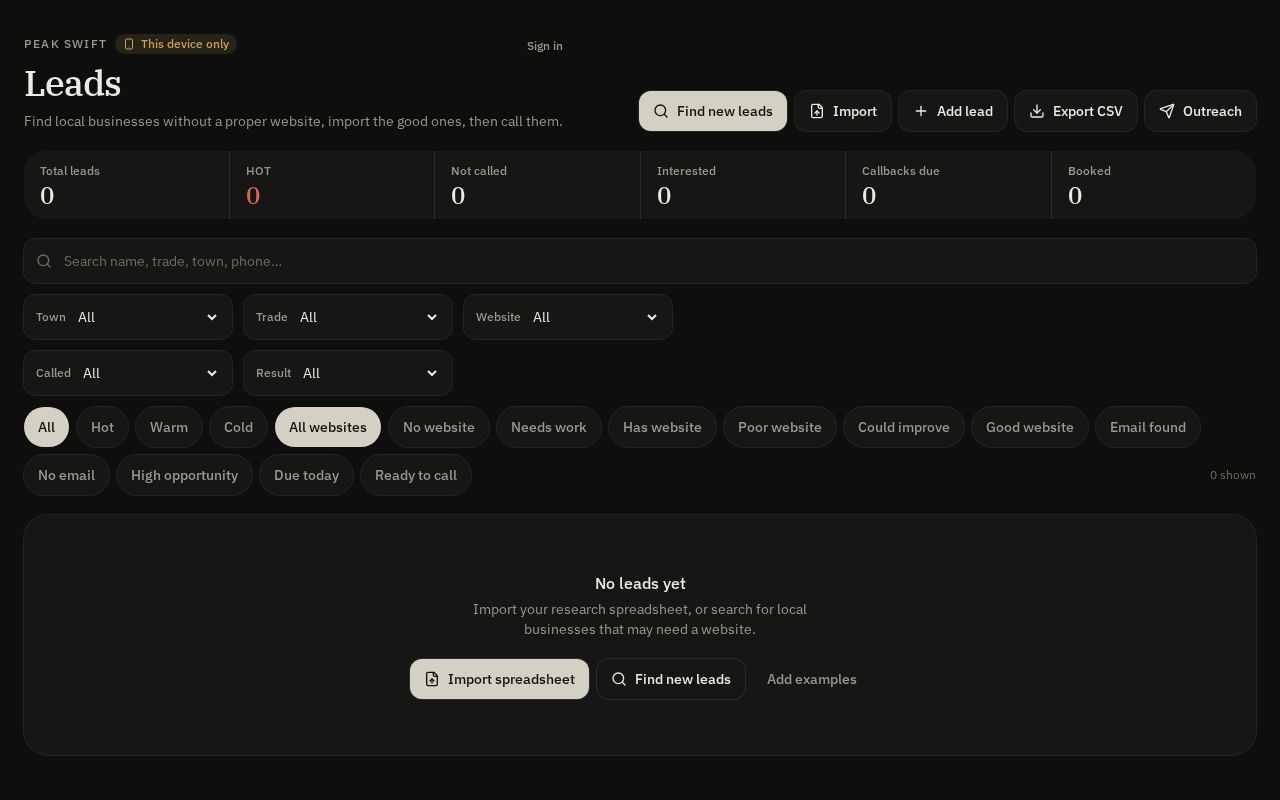This screenshot has height=800, width=1280.
Task: Toggle the Poor website filter chip
Action: pyautogui.click(x=780, y=427)
